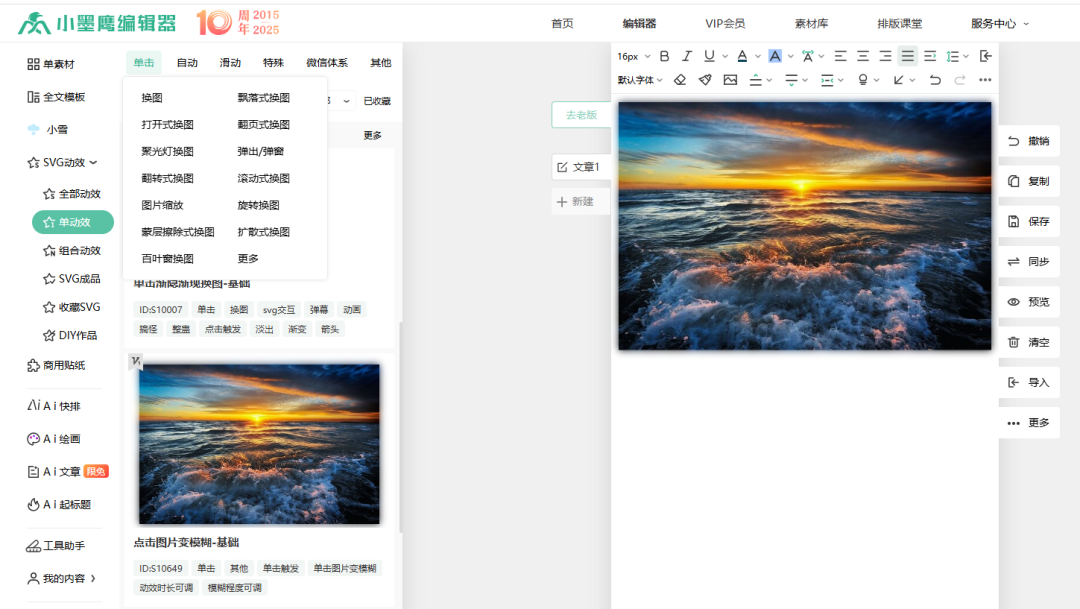The width and height of the screenshot is (1080, 609).
Task: Click the sunset animation thumbnail
Action: tap(258, 442)
